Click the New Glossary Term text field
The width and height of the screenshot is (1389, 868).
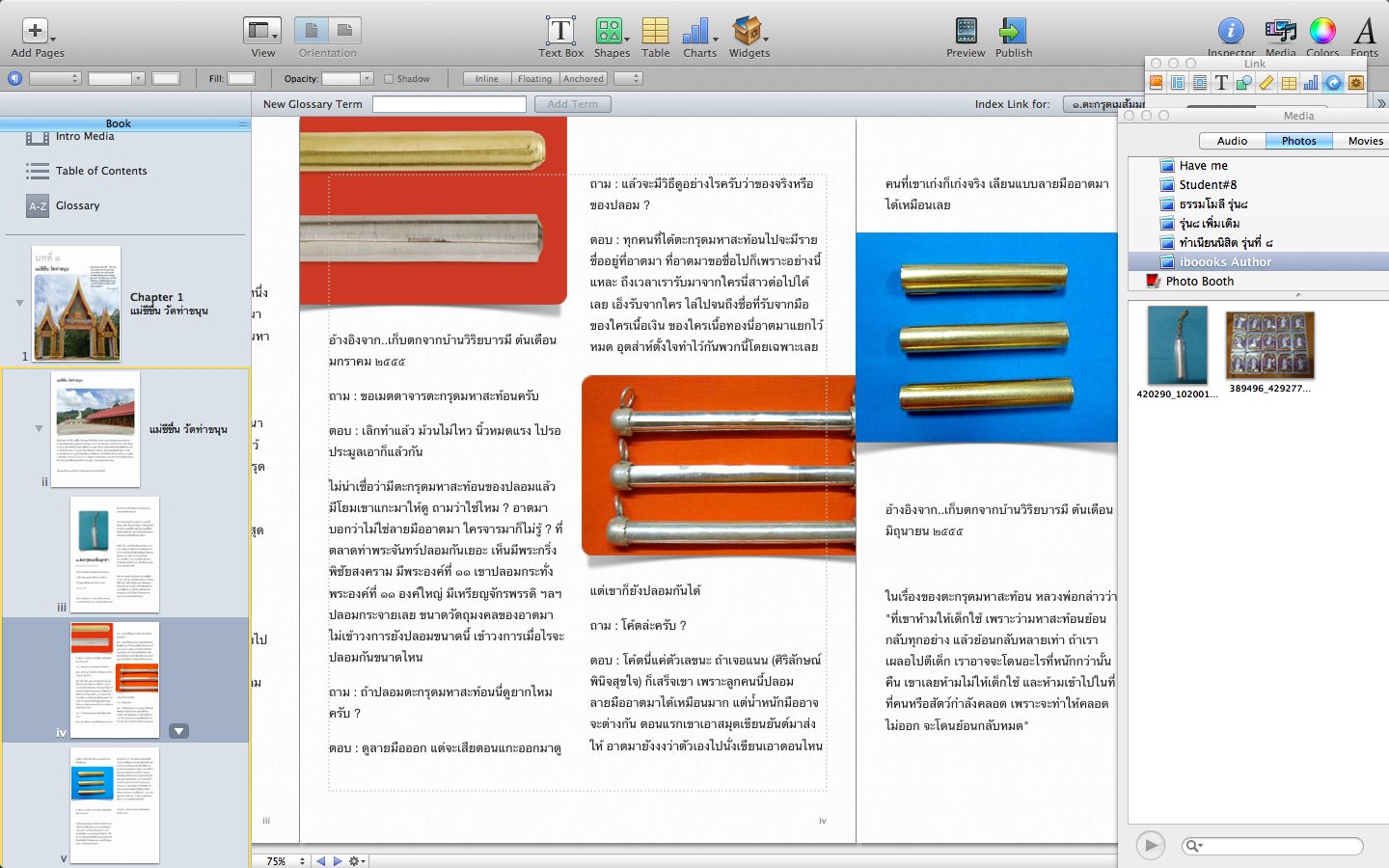(449, 104)
